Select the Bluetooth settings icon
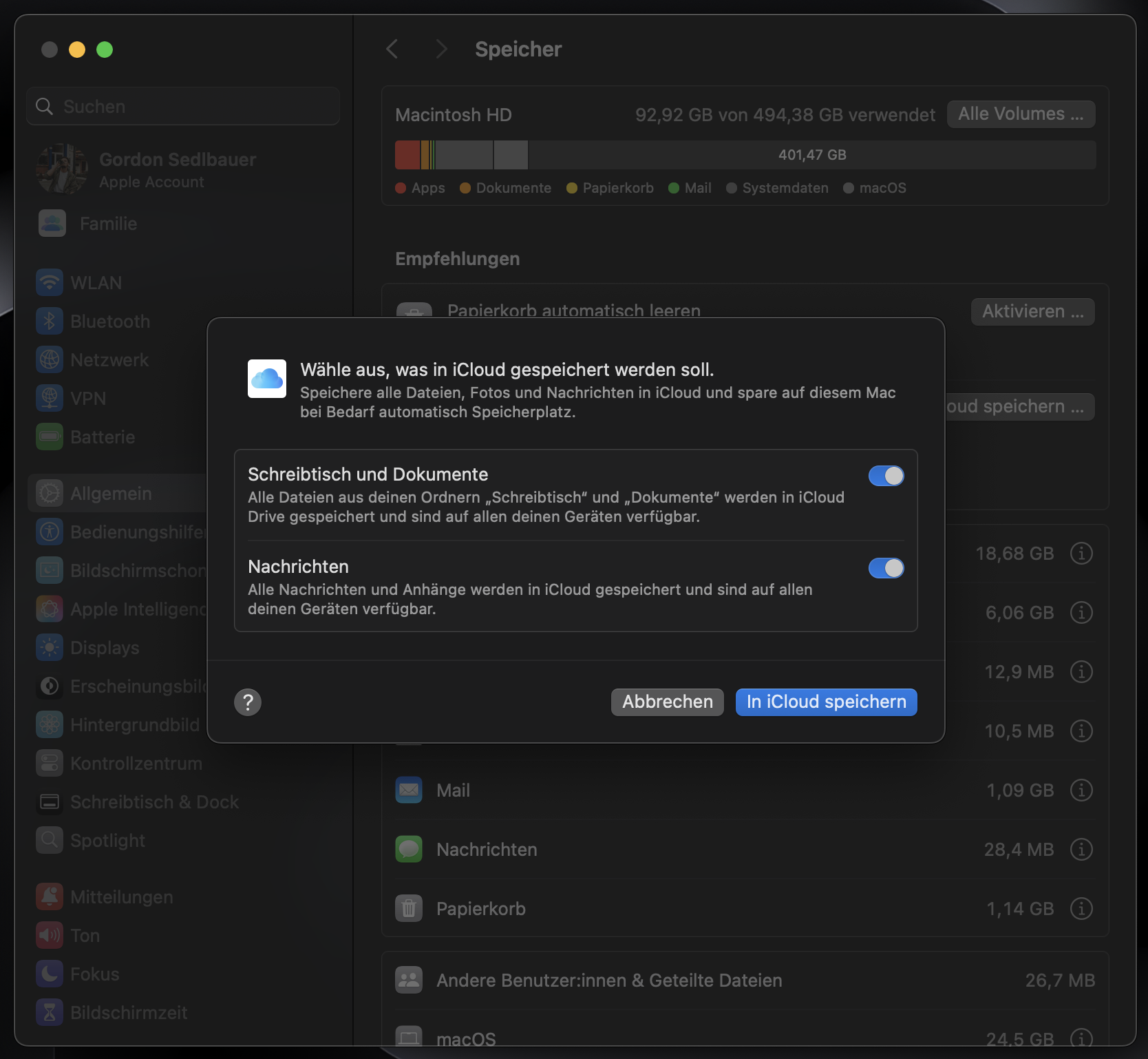 point(49,321)
